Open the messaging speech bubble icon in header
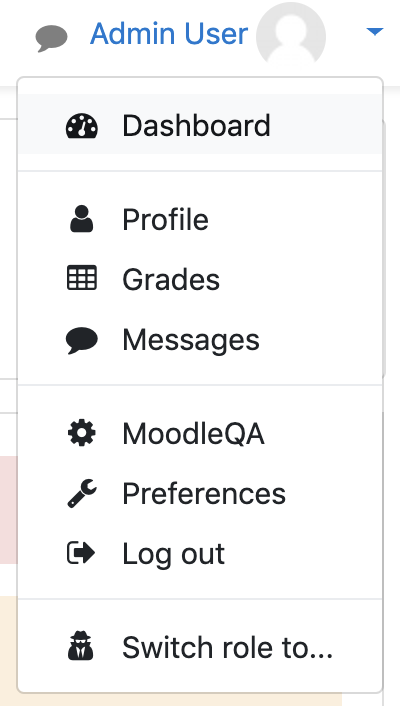The image size is (400, 706). [x=51, y=38]
